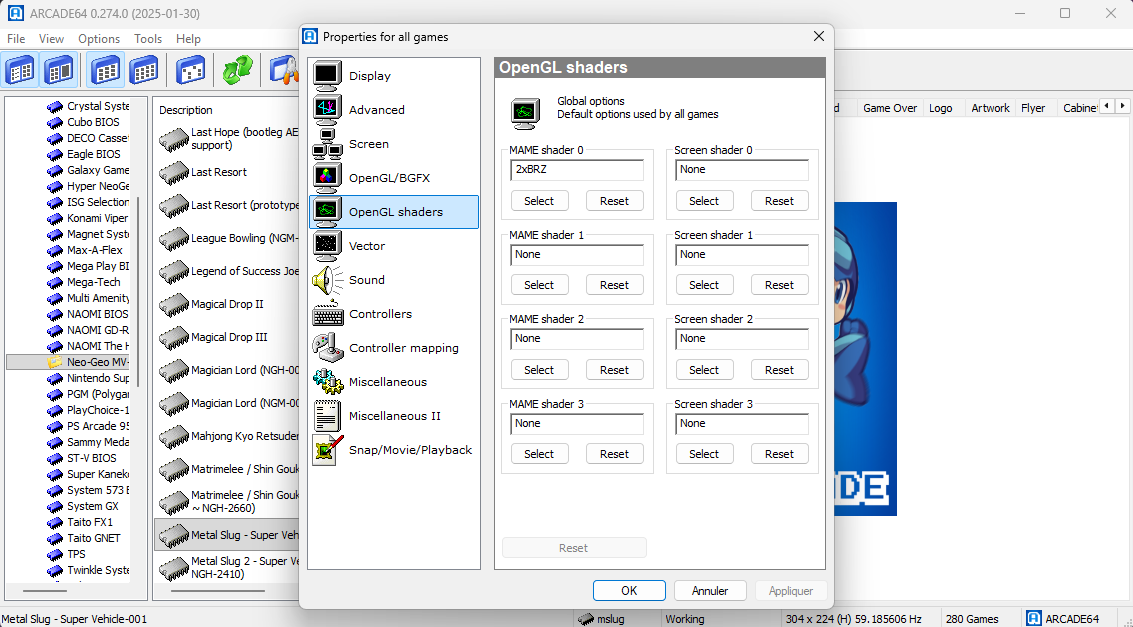Switch to the Game Over tab
Image resolution: width=1133 pixels, height=627 pixels.
[x=889, y=108]
